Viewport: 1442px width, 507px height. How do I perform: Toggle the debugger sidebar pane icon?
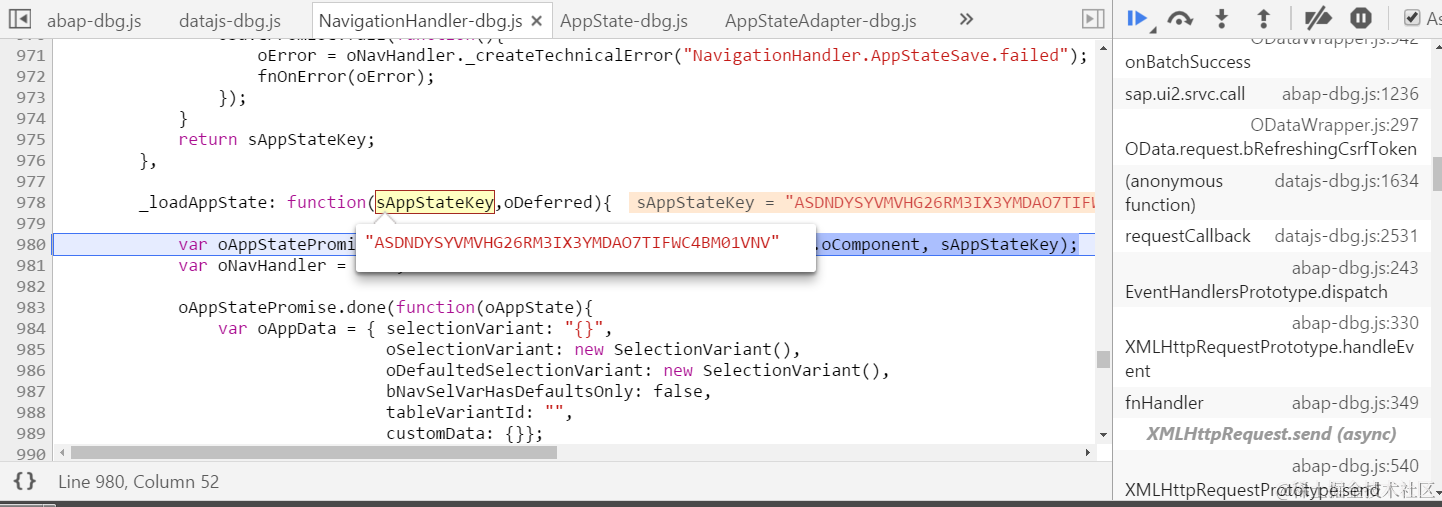point(1094,19)
